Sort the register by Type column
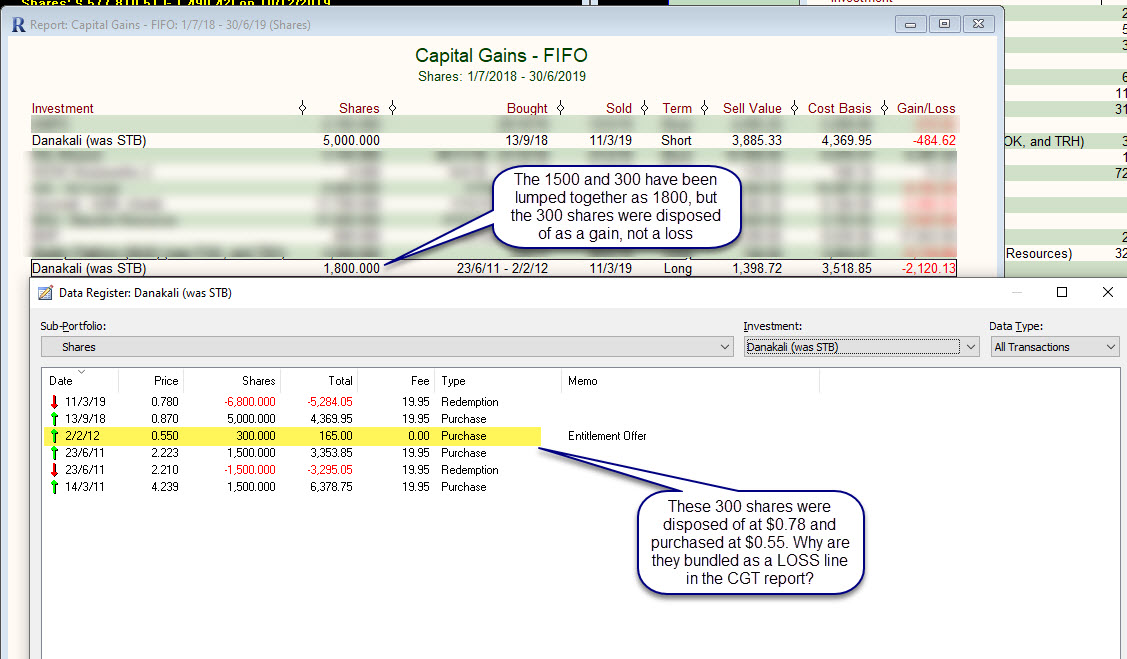The image size is (1127, 659). tap(454, 381)
